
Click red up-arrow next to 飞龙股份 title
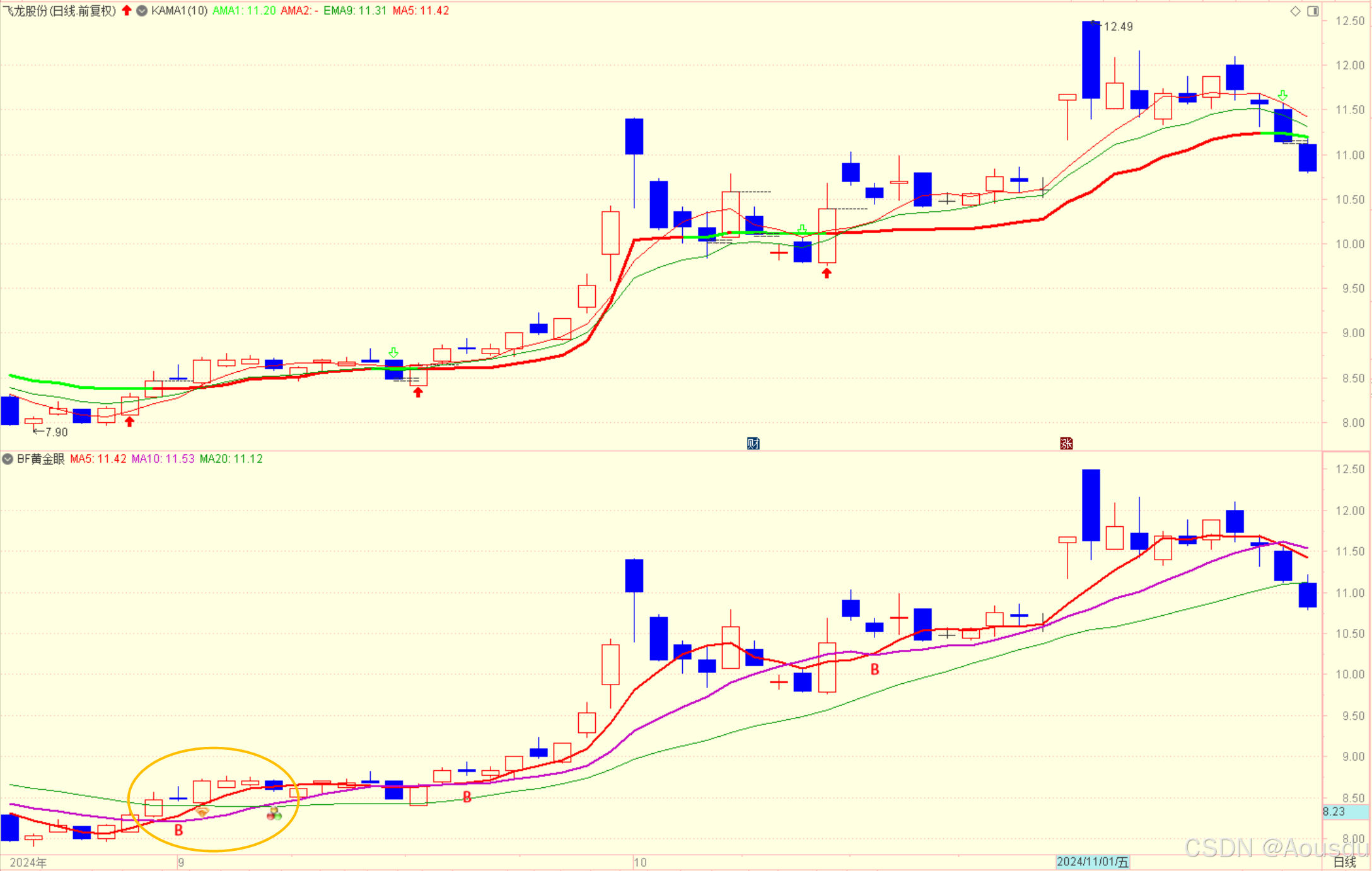(127, 10)
